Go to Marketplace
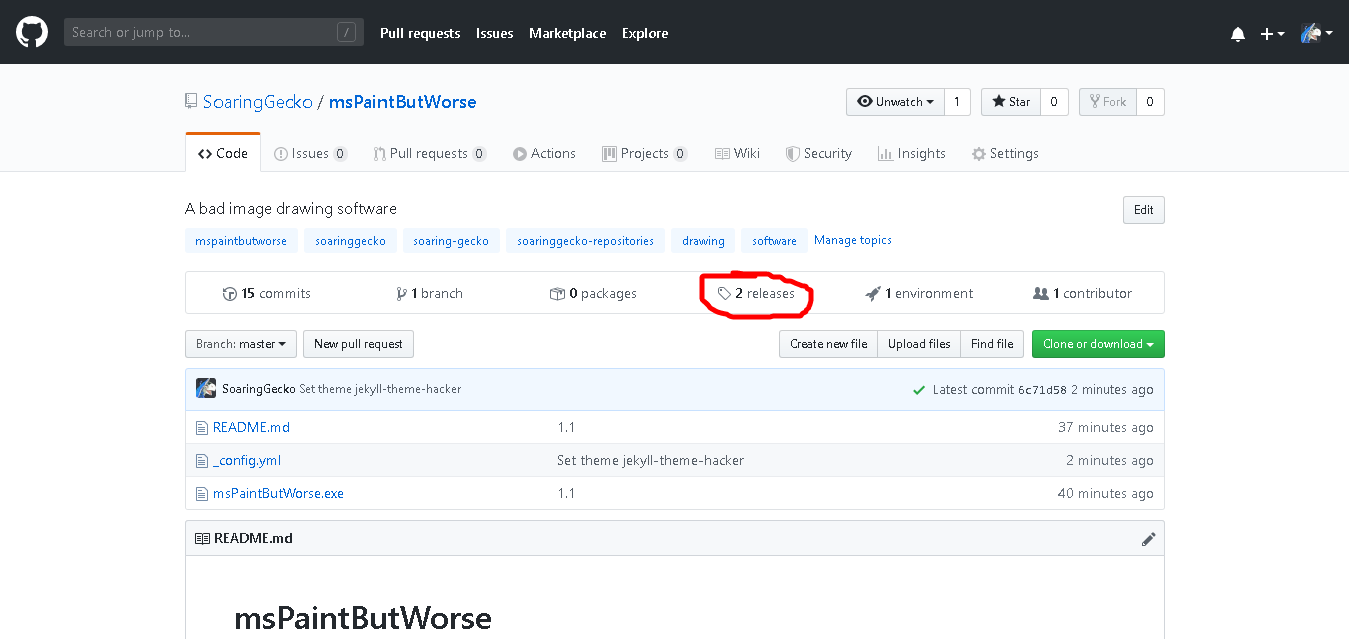Viewport: 1349px width, 639px height. point(567,33)
